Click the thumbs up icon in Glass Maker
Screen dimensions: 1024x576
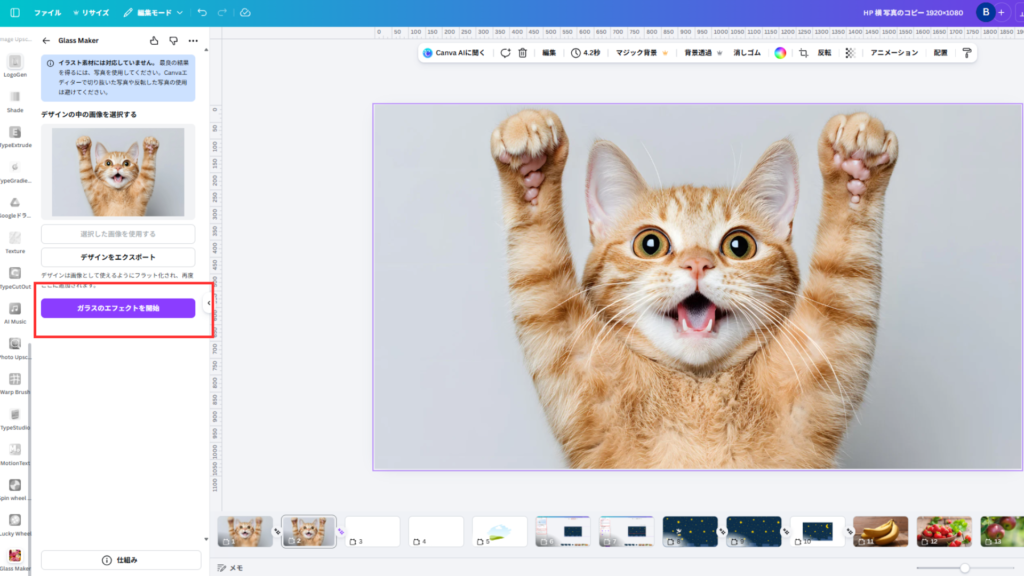[154, 41]
